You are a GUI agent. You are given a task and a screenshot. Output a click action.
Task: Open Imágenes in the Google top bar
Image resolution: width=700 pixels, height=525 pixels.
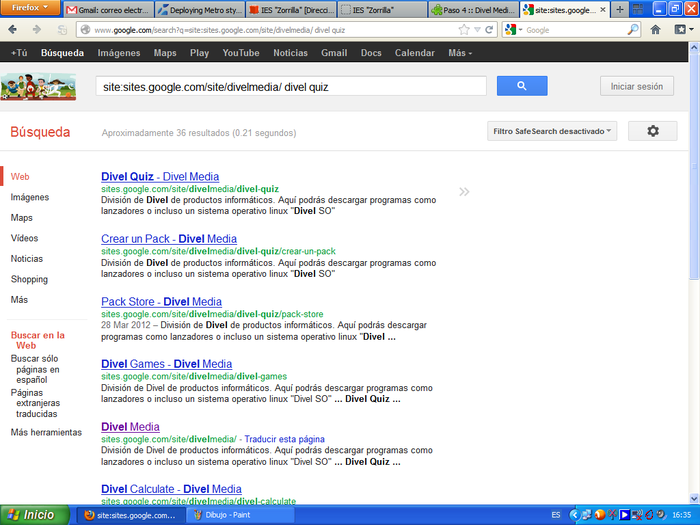(119, 53)
